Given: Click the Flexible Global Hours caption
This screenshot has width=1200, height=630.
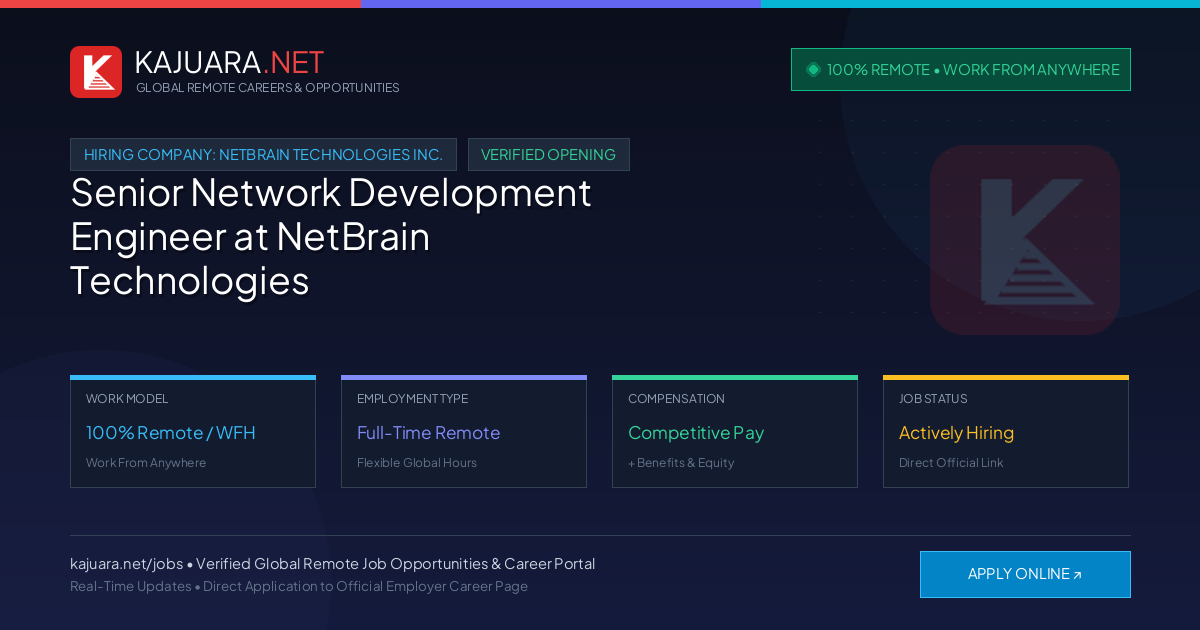Looking at the screenshot, I should click(417, 463).
